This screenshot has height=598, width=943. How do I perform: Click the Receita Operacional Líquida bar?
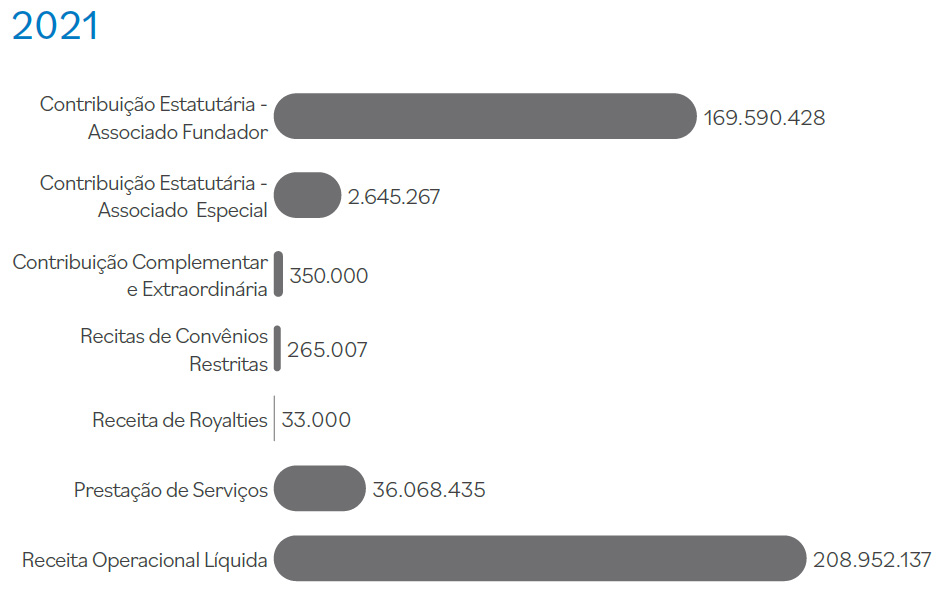coord(540,558)
